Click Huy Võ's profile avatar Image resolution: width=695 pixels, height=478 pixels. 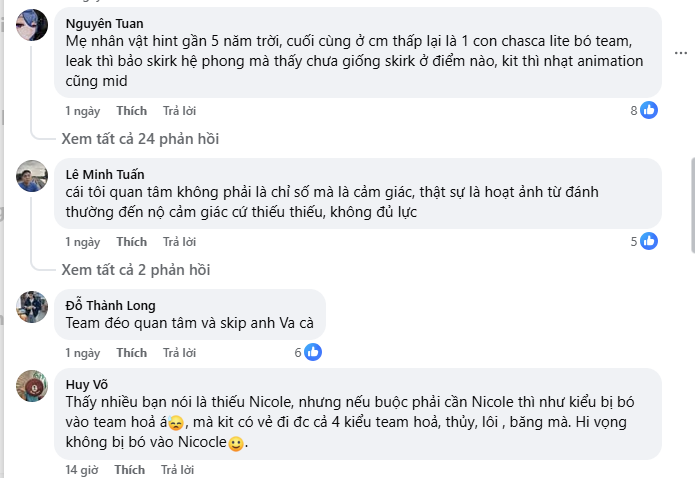point(32,385)
